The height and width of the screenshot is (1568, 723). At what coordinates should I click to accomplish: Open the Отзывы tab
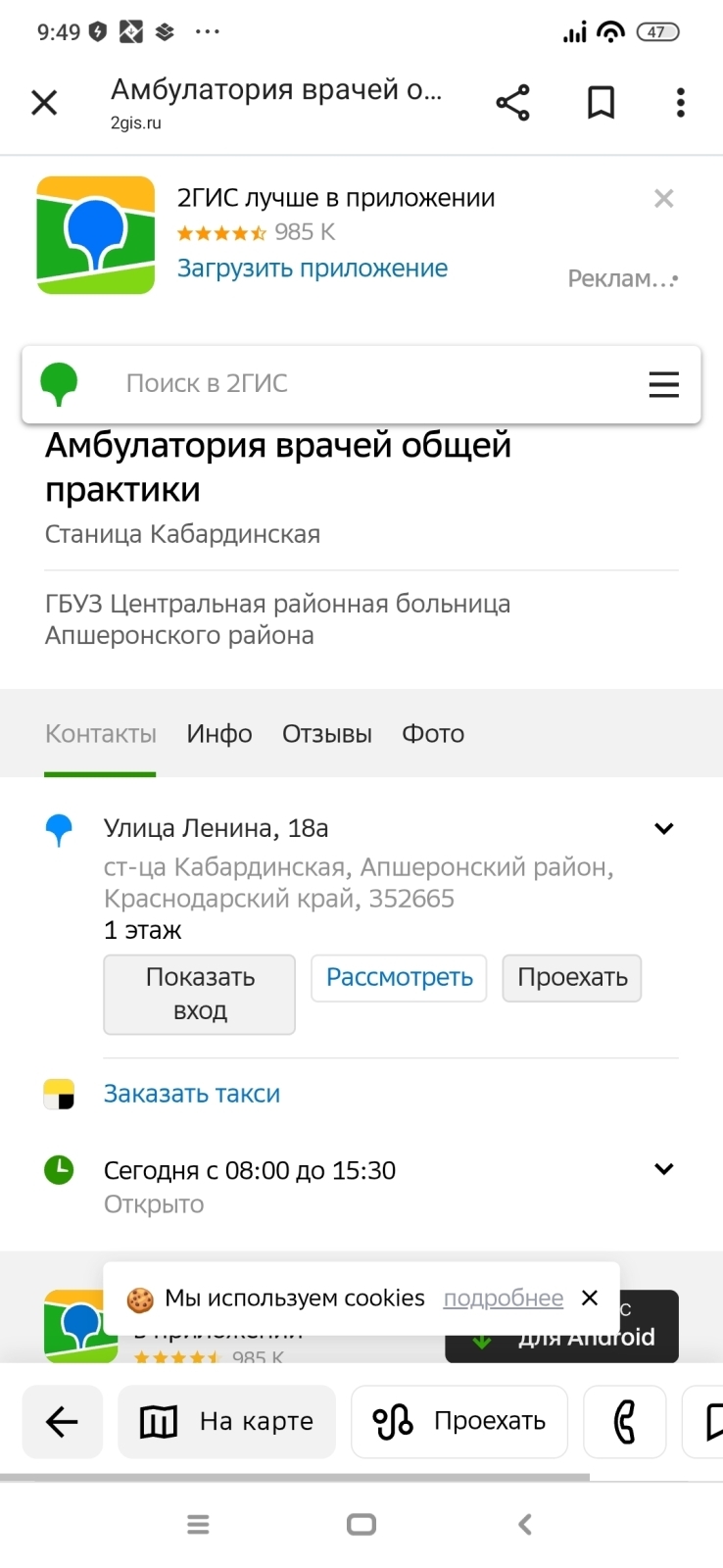(327, 734)
